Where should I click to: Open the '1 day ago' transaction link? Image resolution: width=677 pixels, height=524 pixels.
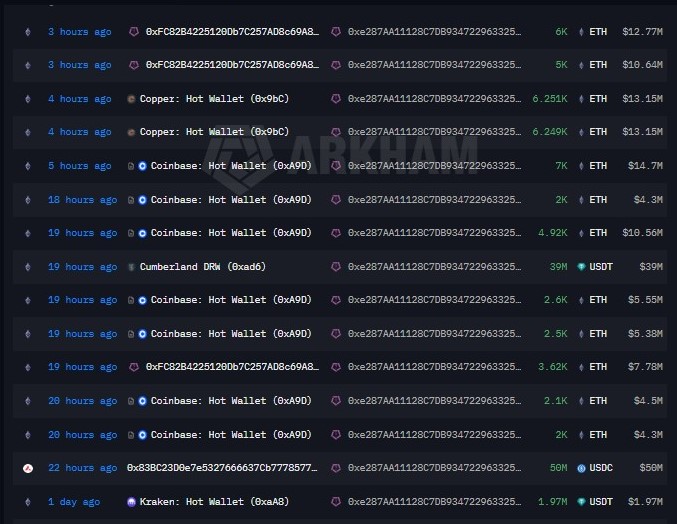pyautogui.click(x=74, y=502)
